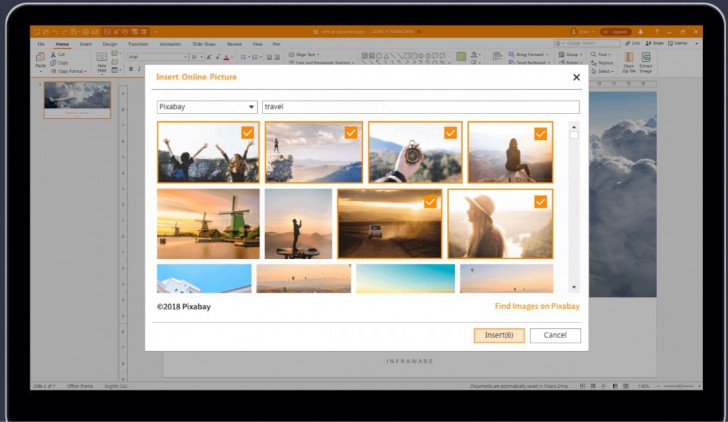This screenshot has height=422, width=728.
Task: Click the Upgrade button in title bar
Action: (616, 32)
